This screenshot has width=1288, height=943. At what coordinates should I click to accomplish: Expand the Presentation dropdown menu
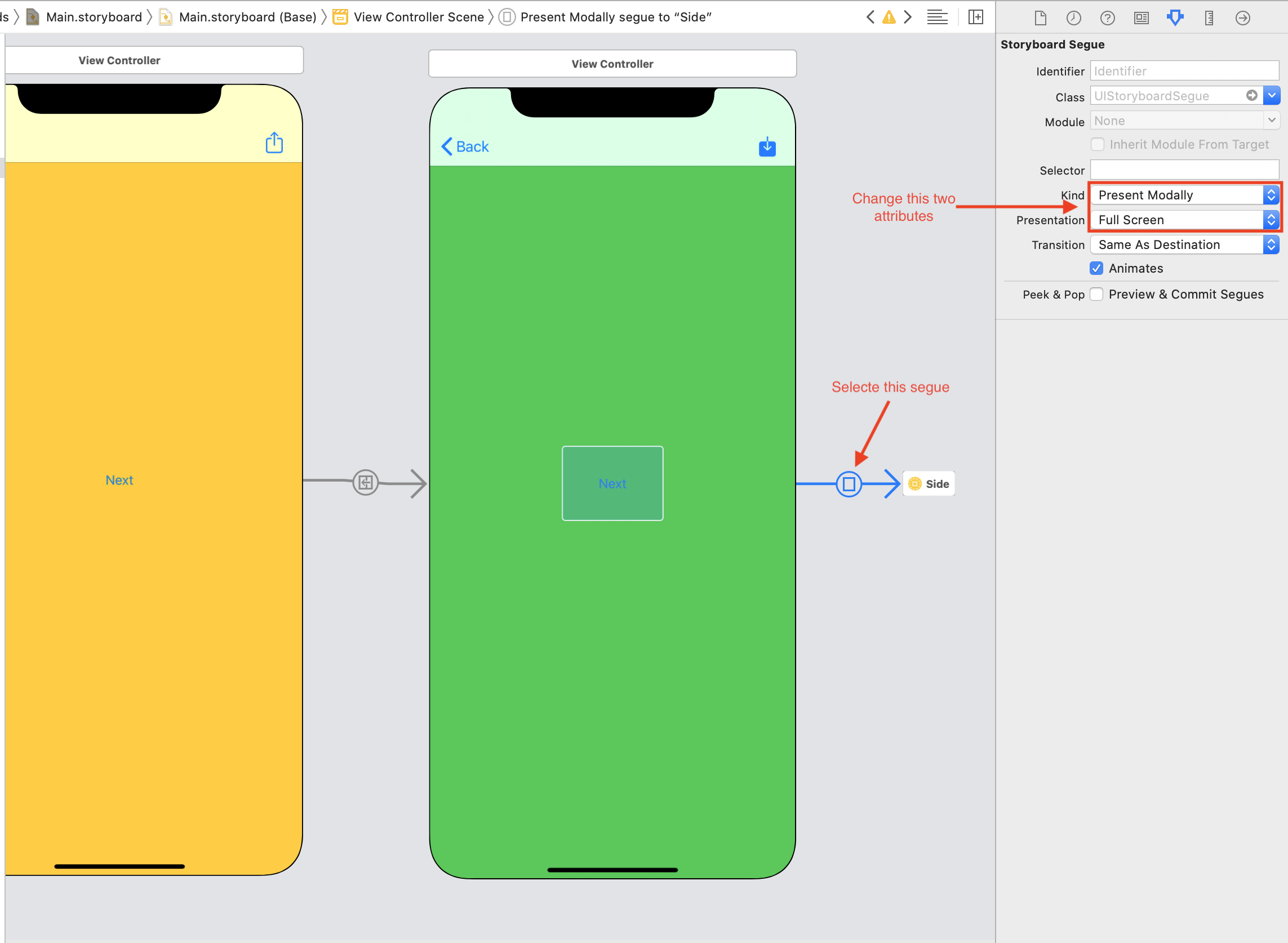point(1270,219)
